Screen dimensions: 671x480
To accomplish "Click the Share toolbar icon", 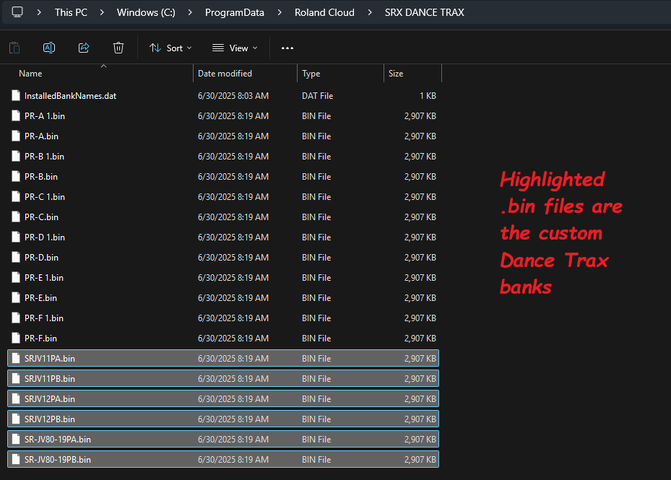I will point(83,48).
